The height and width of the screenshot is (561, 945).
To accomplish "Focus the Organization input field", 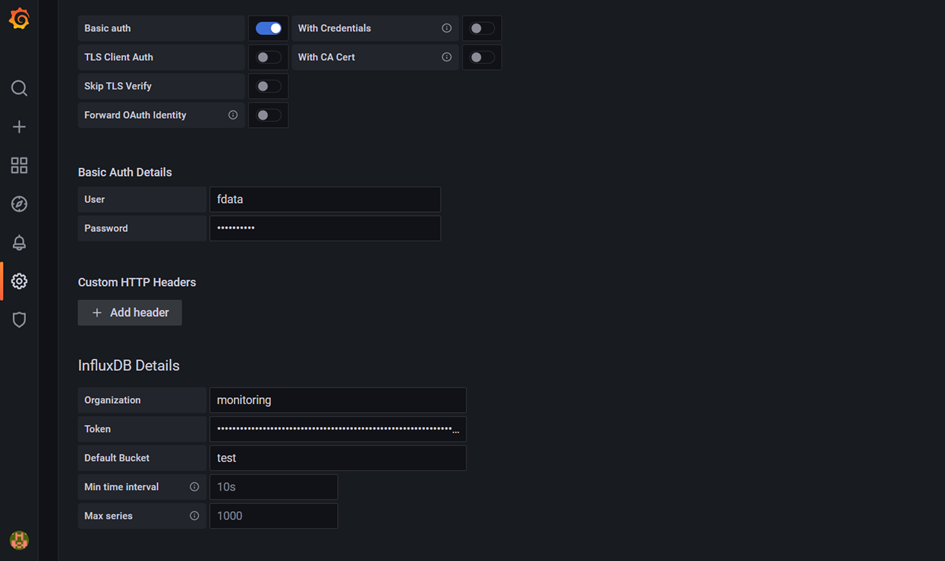I will (x=338, y=400).
